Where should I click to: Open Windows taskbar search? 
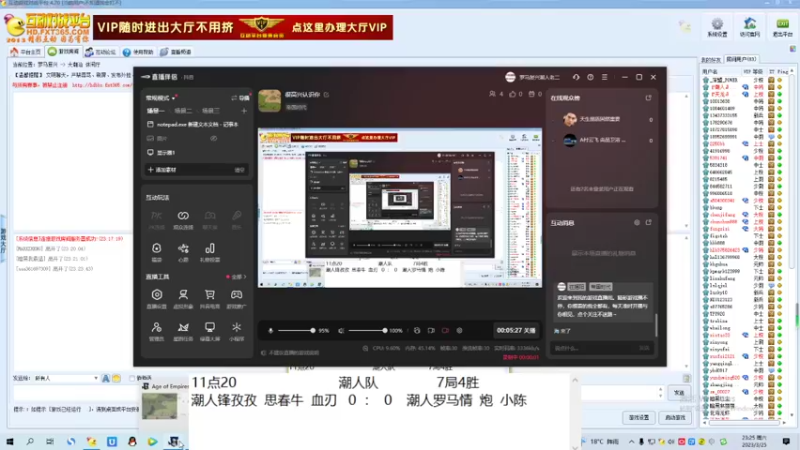30,441
